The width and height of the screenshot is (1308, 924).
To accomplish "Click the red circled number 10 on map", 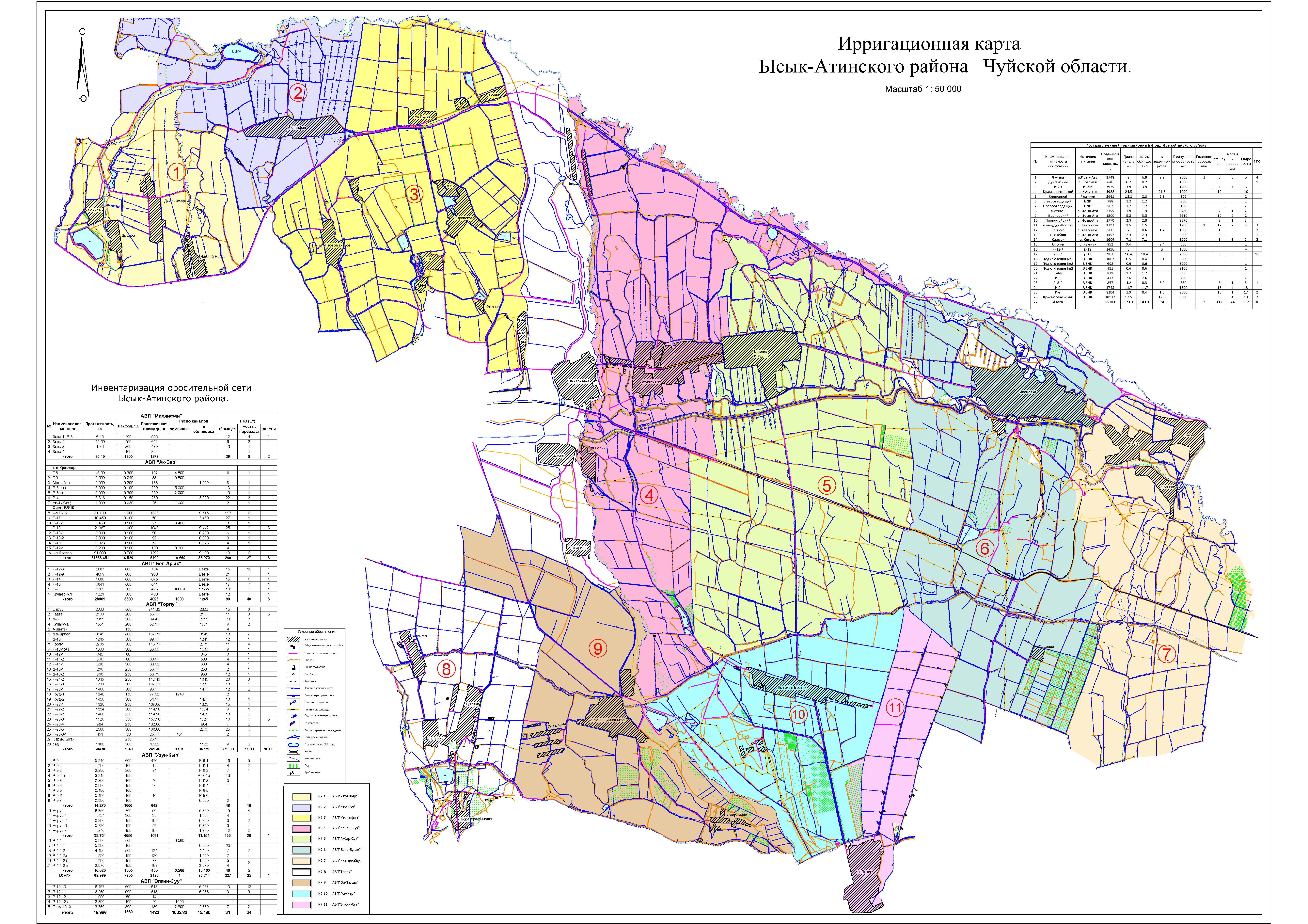I will click(x=798, y=714).
